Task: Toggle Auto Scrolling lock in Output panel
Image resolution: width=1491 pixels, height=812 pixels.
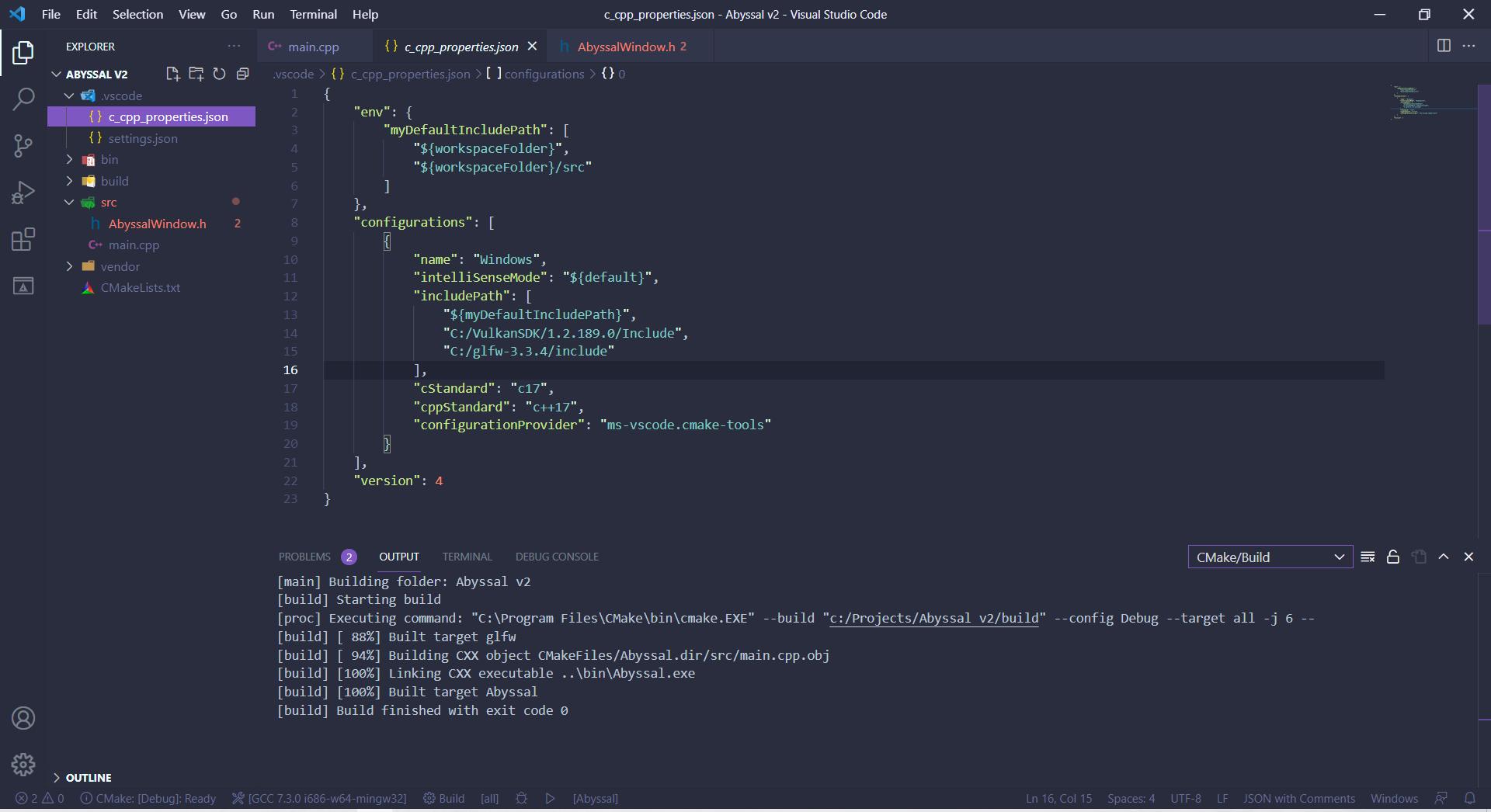Action: [1392, 557]
